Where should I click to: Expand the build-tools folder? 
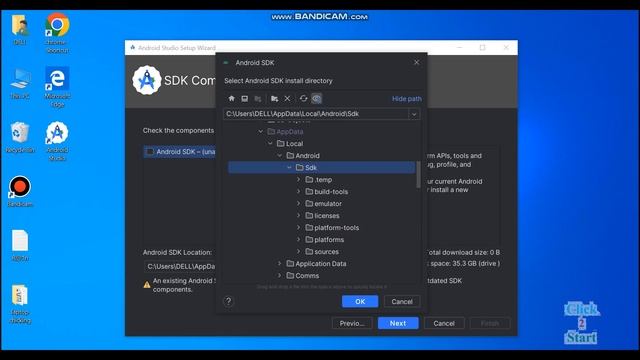(299, 191)
